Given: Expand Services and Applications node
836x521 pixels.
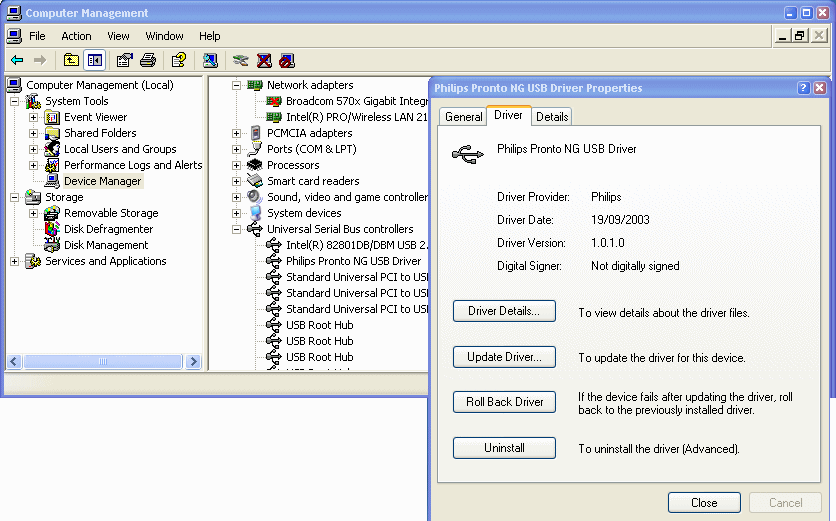Looking at the screenshot, I should click(14, 261).
